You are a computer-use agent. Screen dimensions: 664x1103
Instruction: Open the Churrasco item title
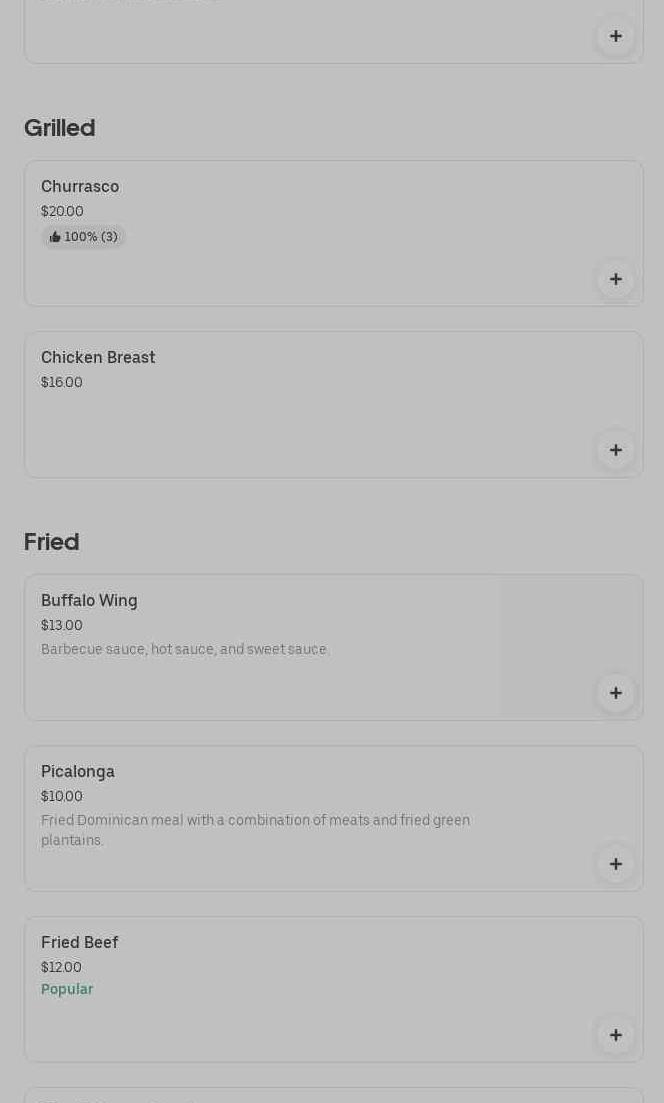coord(80,187)
